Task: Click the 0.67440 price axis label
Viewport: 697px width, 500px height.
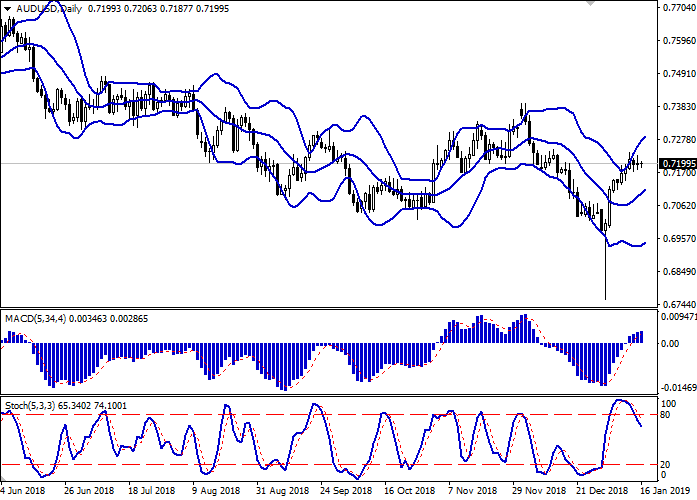Action: 679,304
